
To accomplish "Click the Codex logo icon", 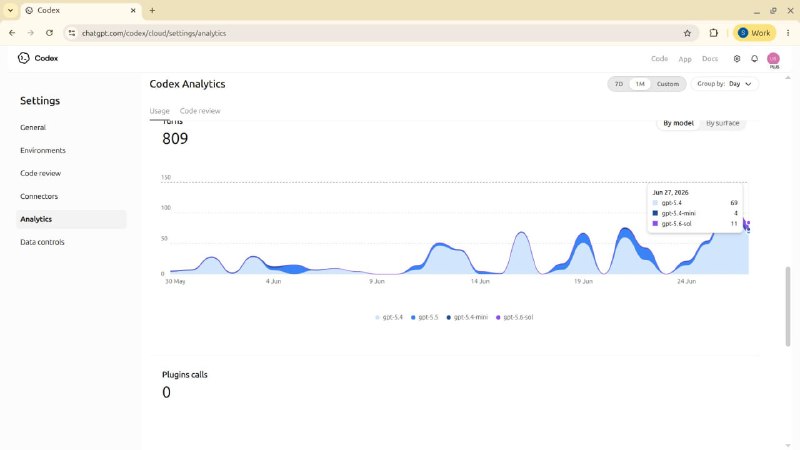I will click(23, 58).
